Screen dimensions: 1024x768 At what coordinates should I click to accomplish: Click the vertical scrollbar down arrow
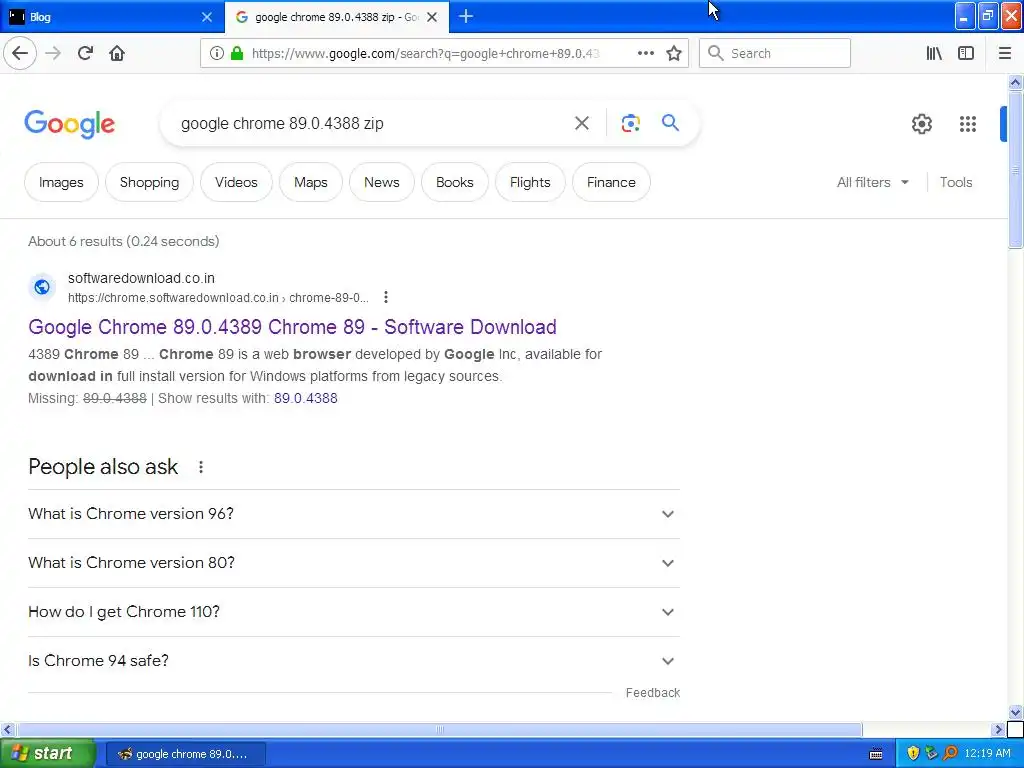pos(1015,712)
